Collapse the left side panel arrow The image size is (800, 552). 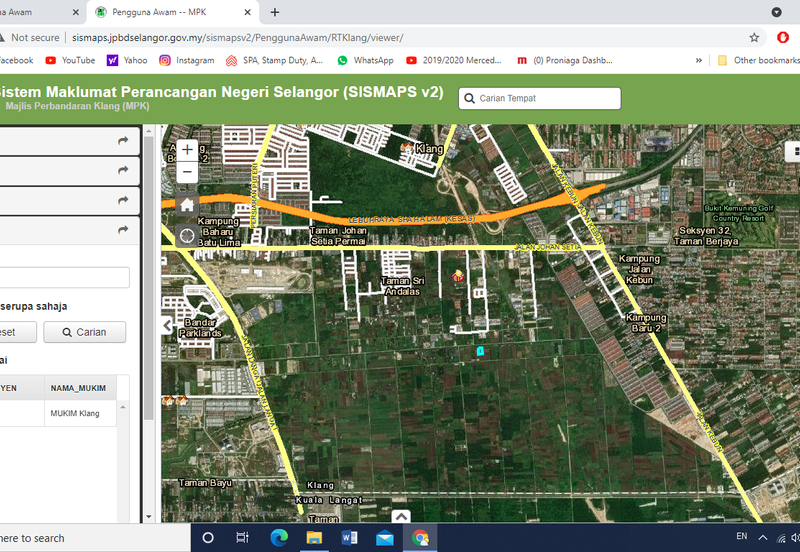pos(168,325)
